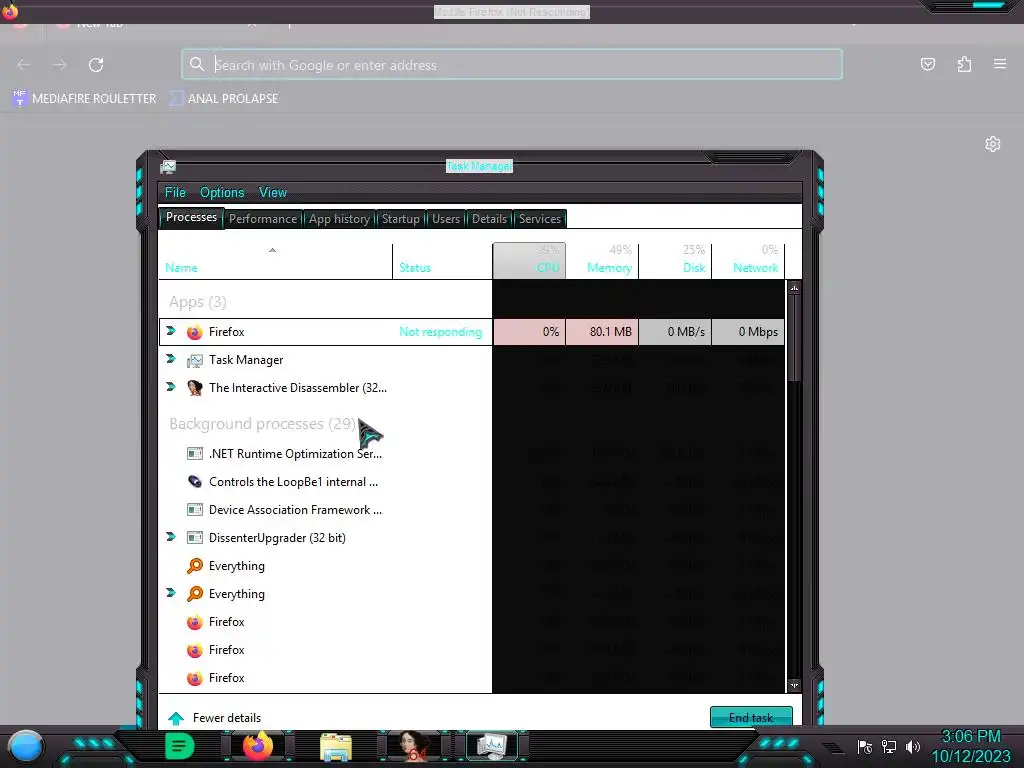Screen dimensions: 1024x768
Task: Click the taskbar clock 3:06 PM
Action: pos(970,737)
